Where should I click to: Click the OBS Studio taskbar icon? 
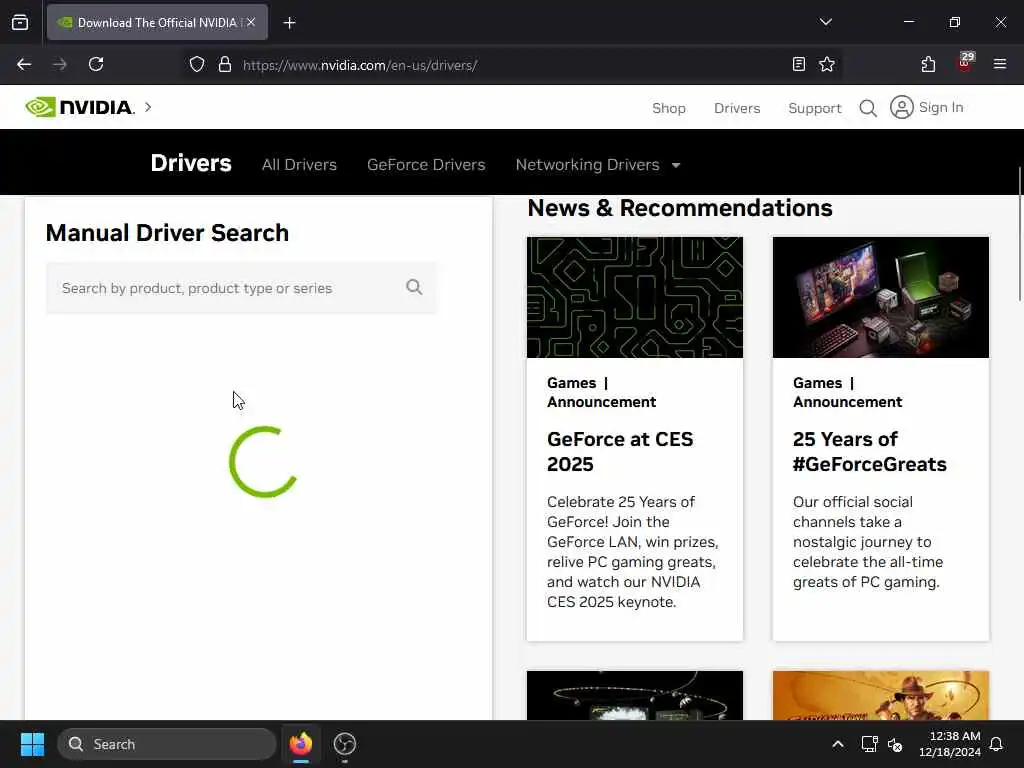pos(345,744)
